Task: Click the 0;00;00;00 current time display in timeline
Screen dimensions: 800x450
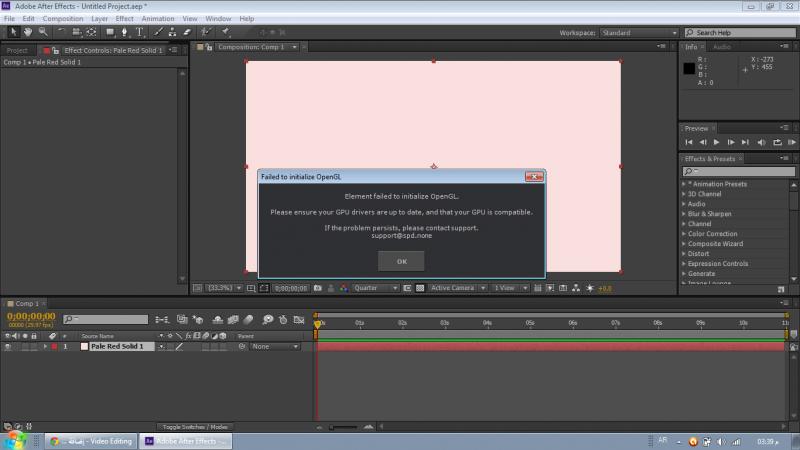Action: [x=31, y=316]
